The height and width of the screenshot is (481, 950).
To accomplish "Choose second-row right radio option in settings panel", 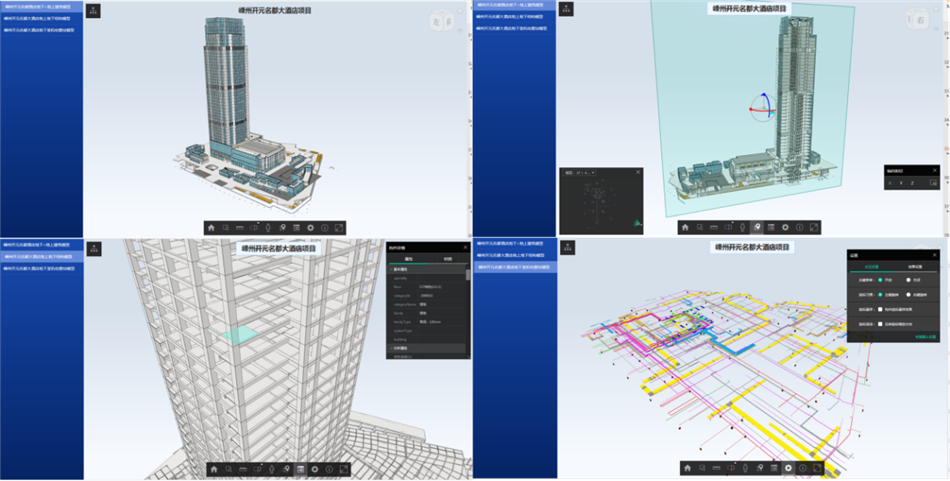I will point(908,294).
